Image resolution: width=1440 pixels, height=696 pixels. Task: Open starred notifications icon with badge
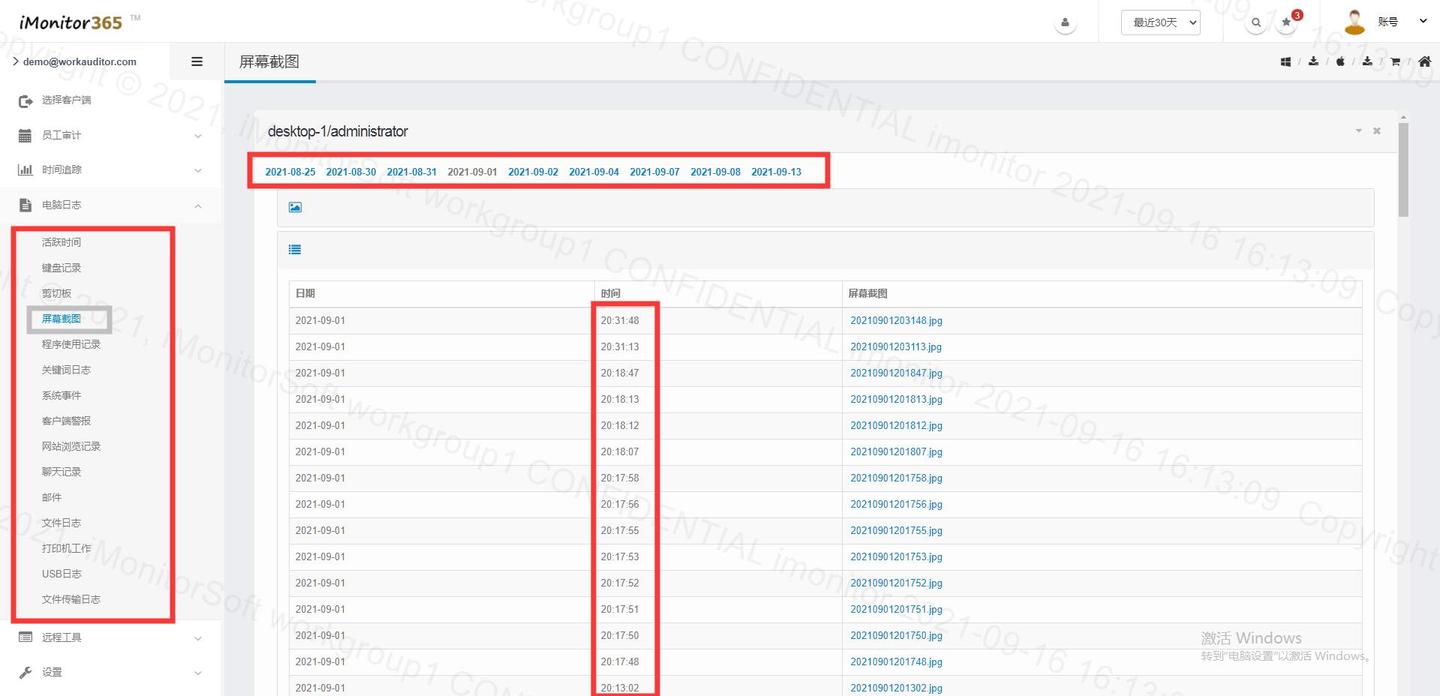click(x=1287, y=22)
